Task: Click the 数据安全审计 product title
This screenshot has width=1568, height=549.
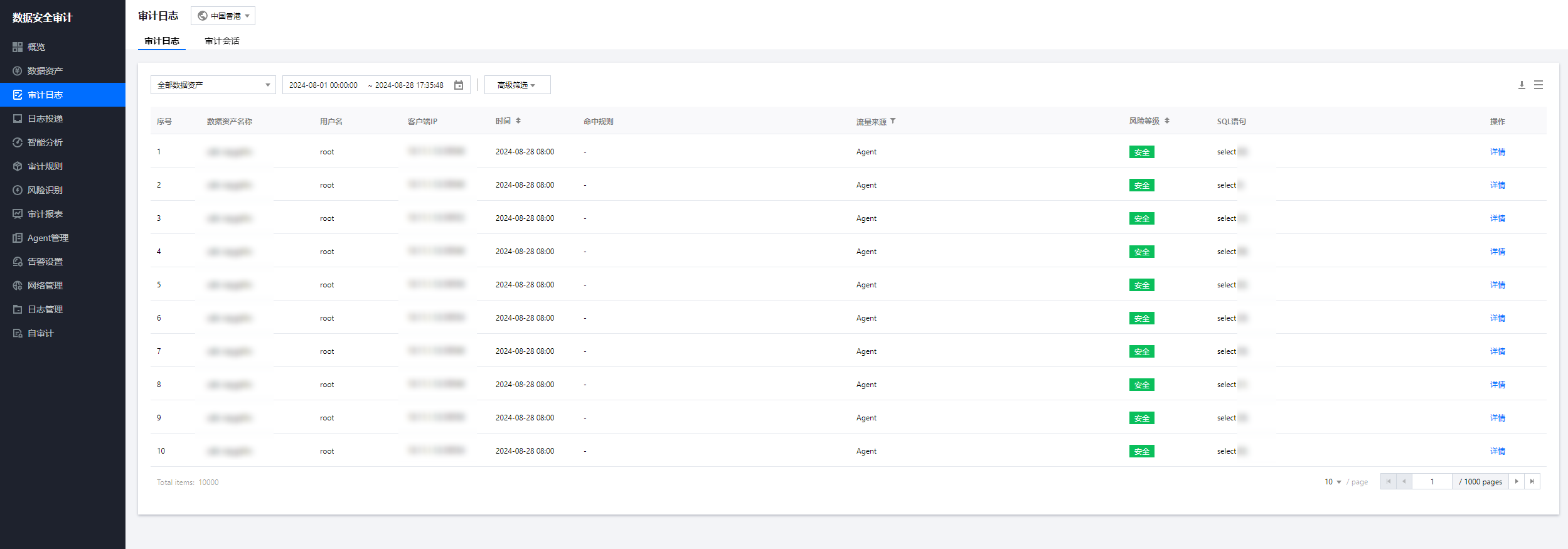Action: (x=43, y=18)
